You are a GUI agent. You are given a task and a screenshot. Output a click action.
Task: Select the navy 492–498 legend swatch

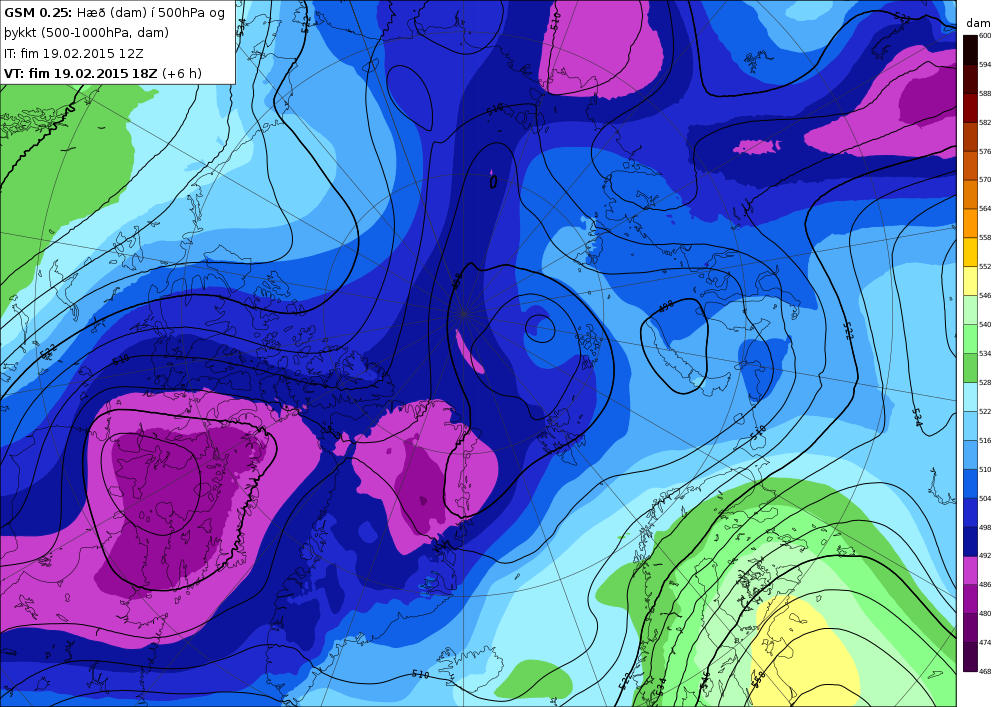969,541
